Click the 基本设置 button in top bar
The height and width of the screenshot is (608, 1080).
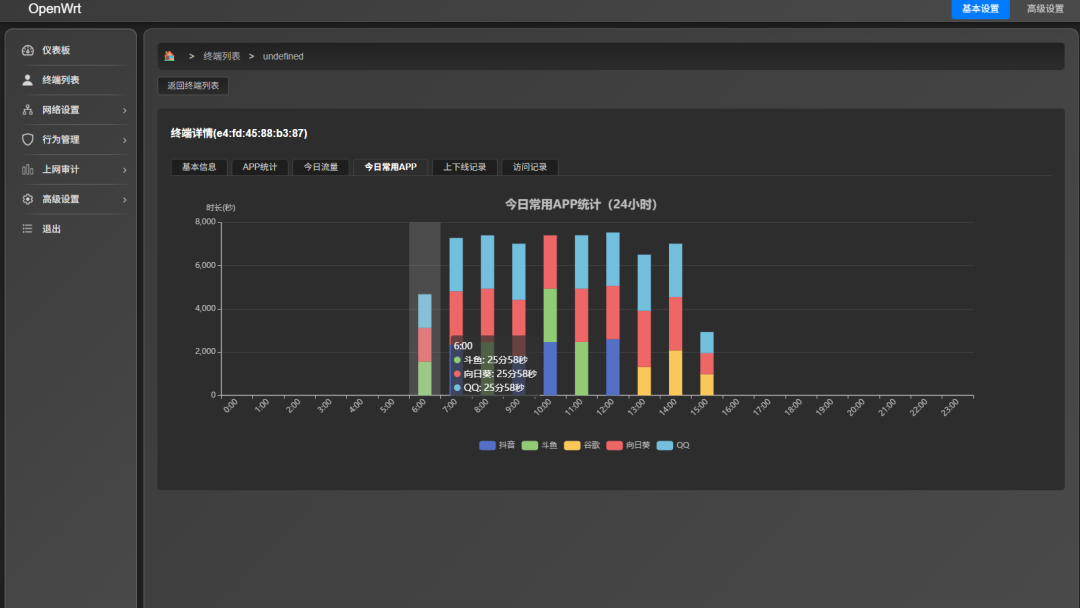(980, 9)
